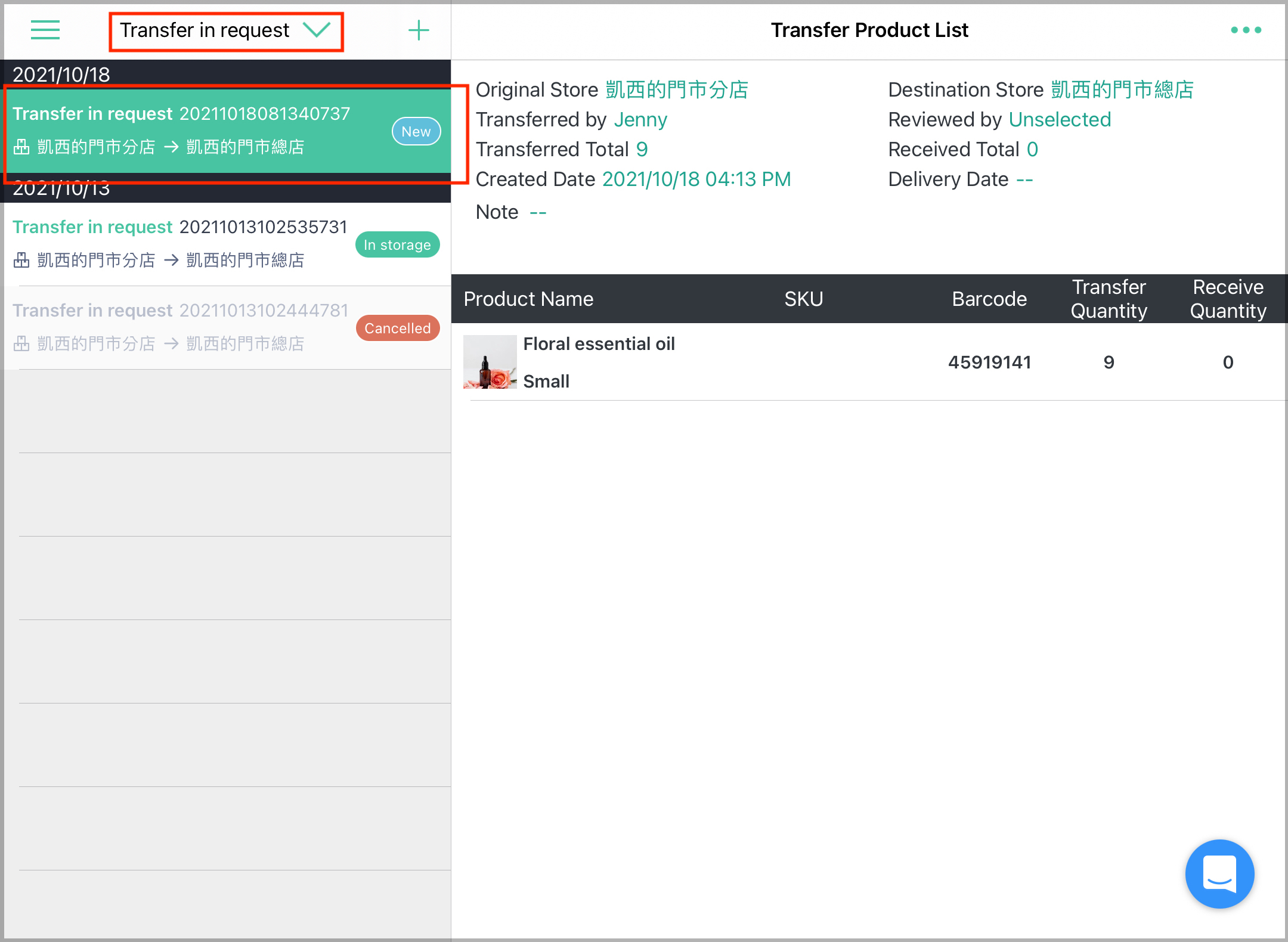Open the hamburger navigation menu
Screen dimensions: 1288x942
tap(45, 30)
